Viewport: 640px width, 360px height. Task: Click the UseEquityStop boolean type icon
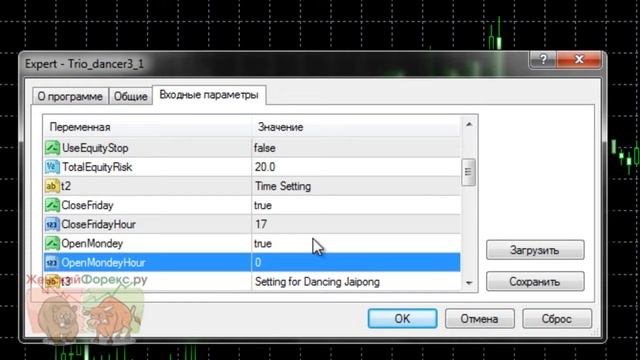tap(52, 148)
